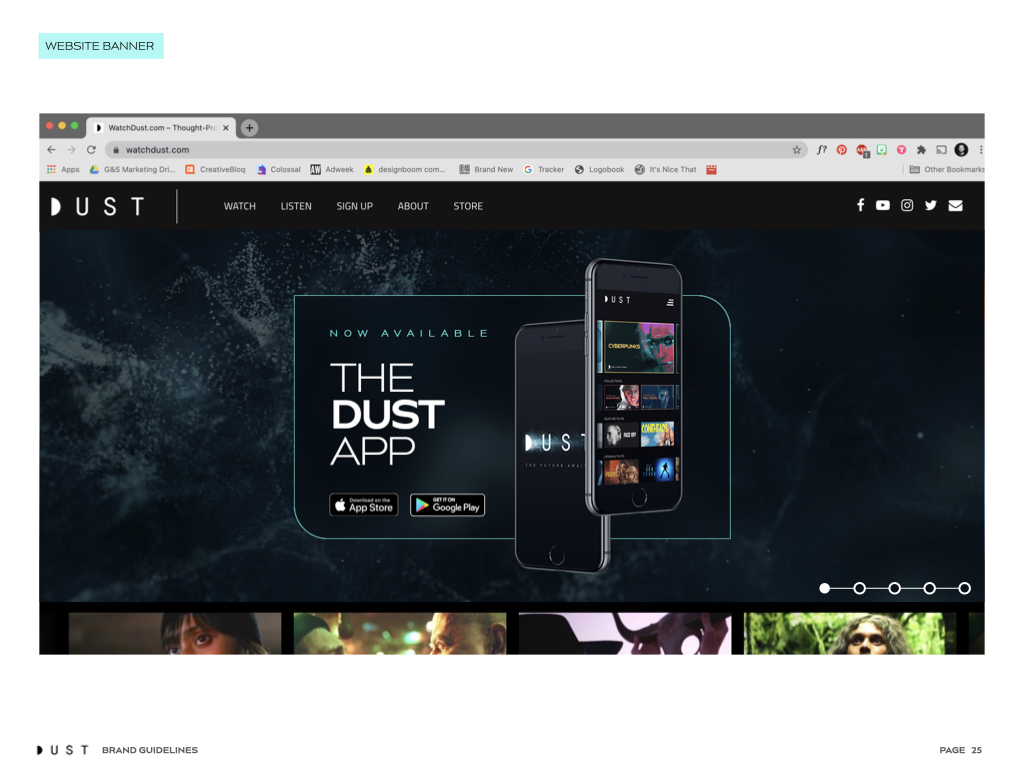Click the Download on the App Store button
Screen dimensions: 1024x768
click(x=364, y=505)
